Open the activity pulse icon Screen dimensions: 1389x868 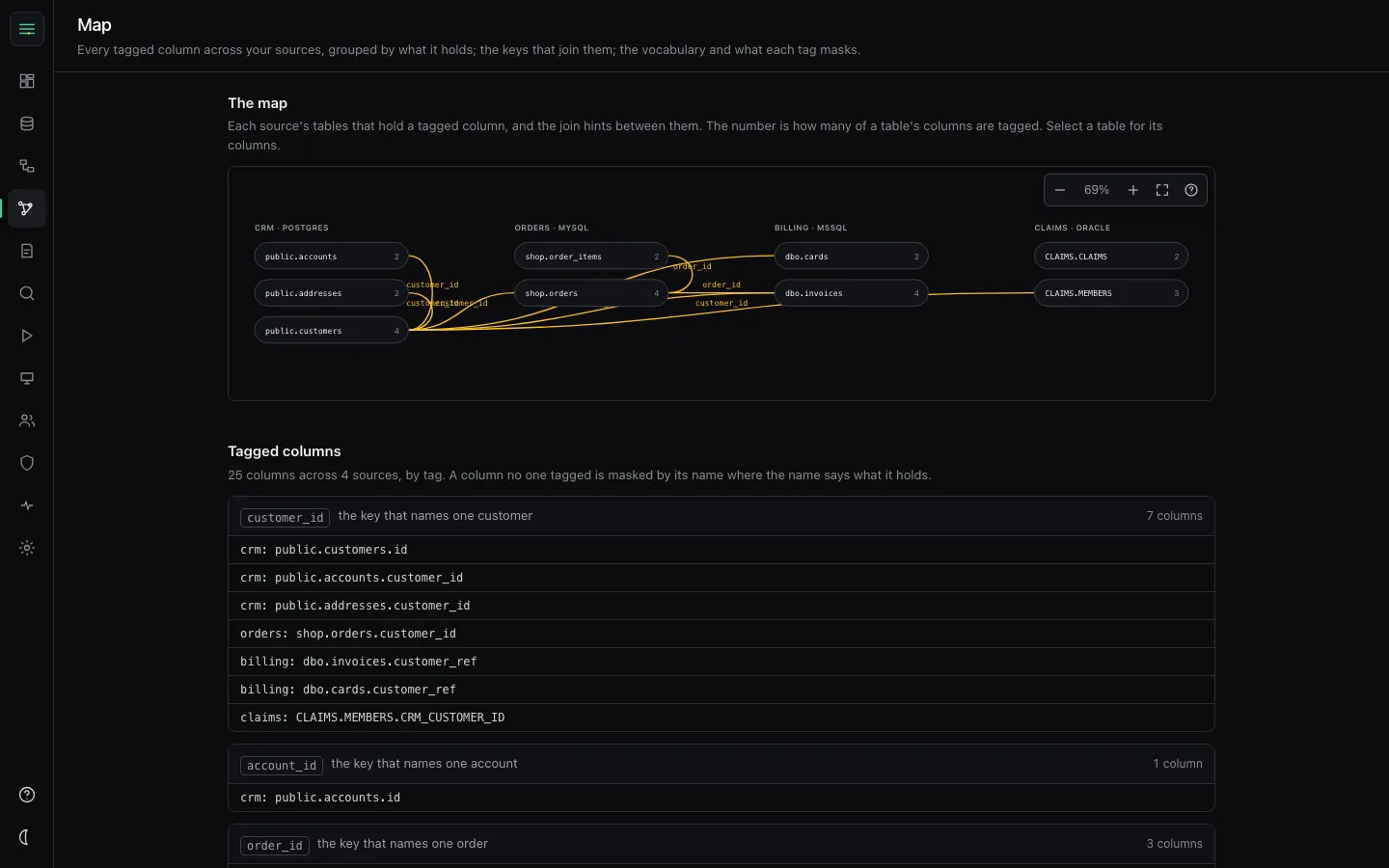pos(27,505)
